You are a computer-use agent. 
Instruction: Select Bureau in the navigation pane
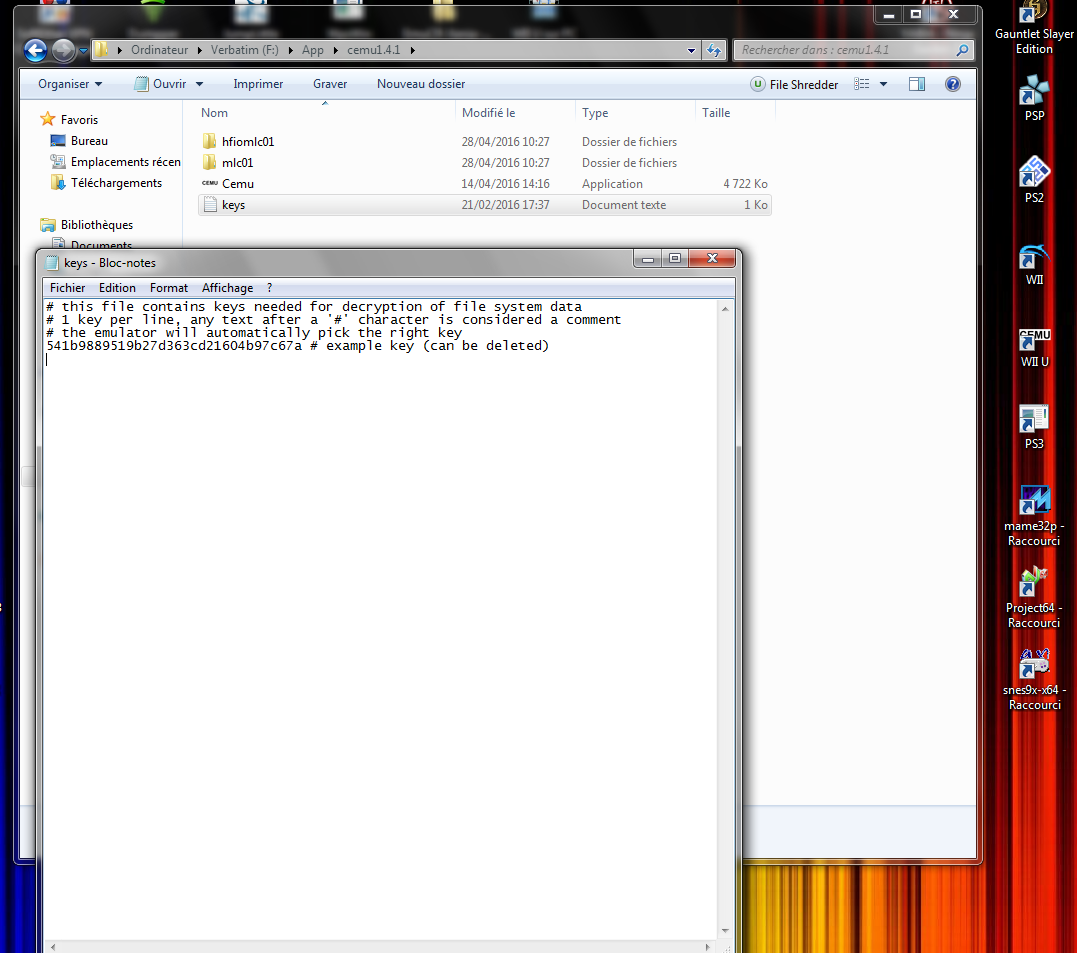click(79, 141)
